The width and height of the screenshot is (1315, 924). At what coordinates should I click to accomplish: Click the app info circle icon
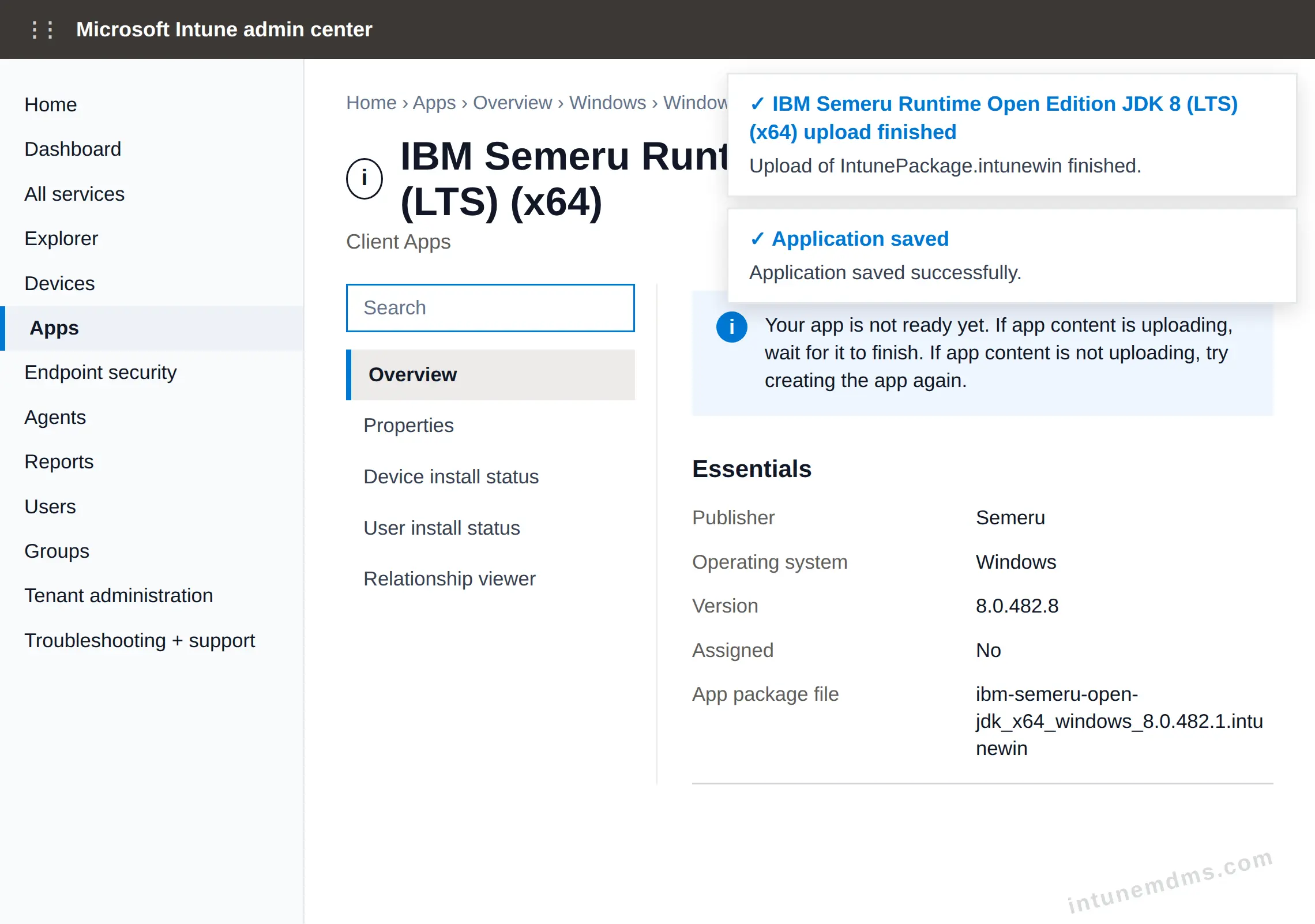point(365,179)
